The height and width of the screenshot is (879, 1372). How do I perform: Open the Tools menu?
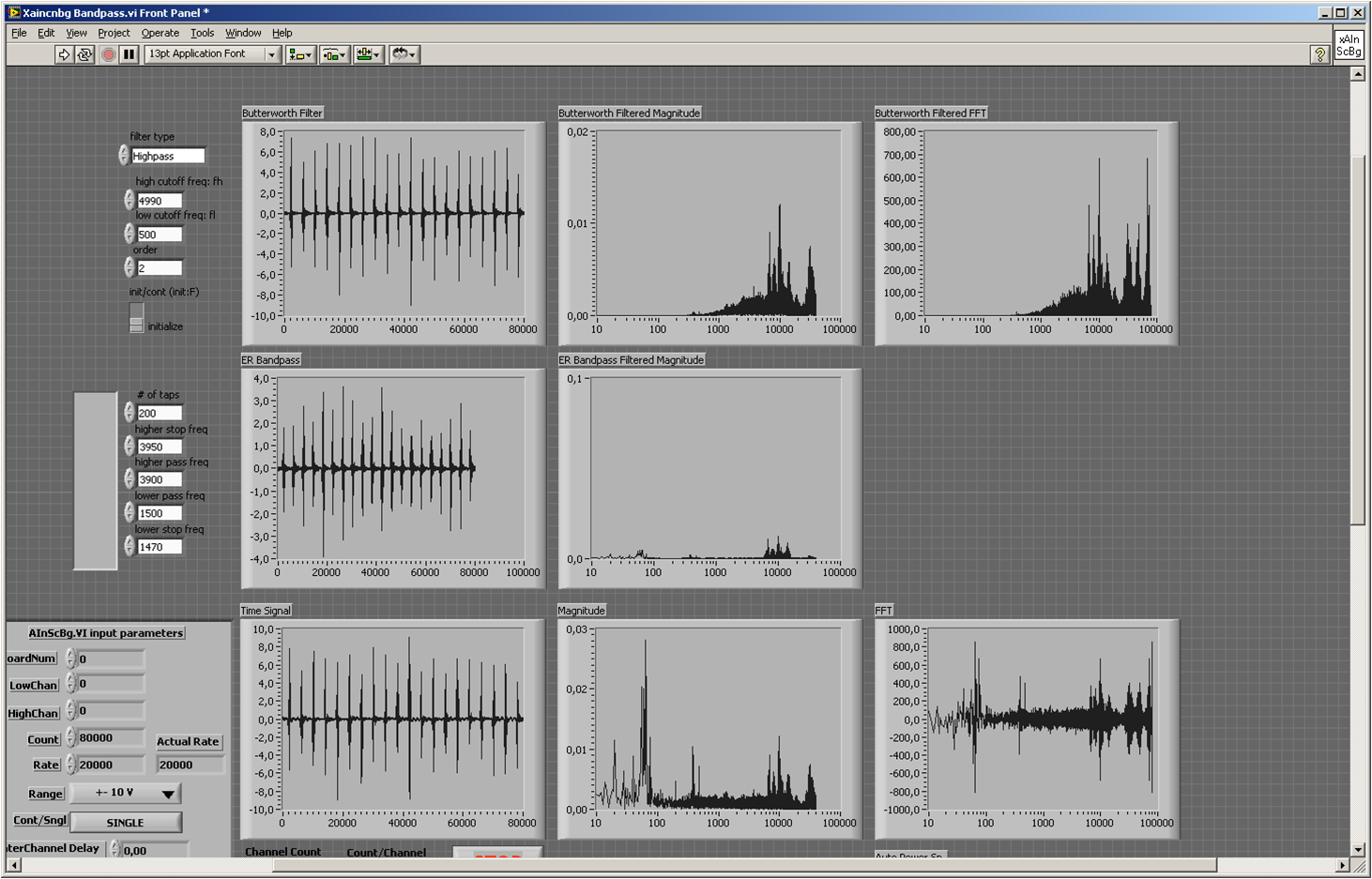pos(202,33)
